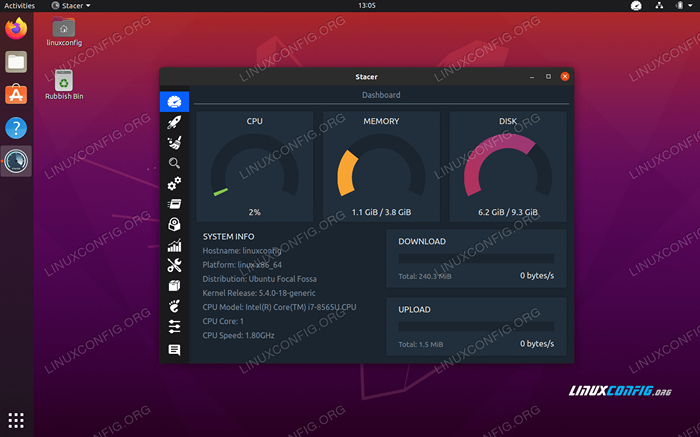Click the upload 0 bytes/s rate
Image resolution: width=700 pixels, height=437 pixels.
click(537, 344)
